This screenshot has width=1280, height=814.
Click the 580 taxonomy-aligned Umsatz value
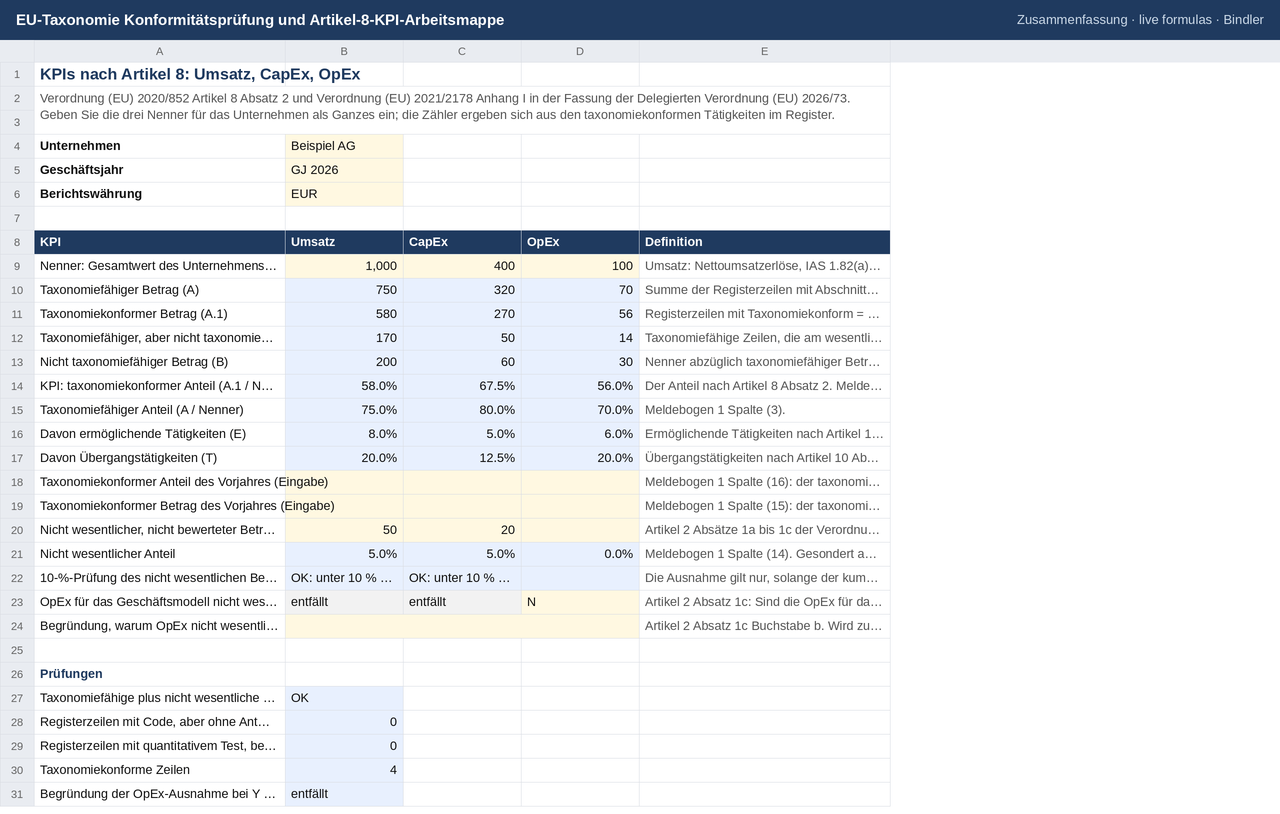pyautogui.click(x=344, y=314)
